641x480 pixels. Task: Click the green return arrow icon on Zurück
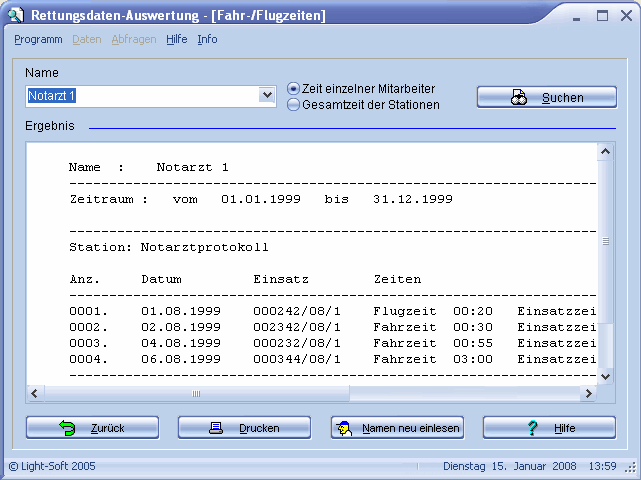(x=67, y=428)
